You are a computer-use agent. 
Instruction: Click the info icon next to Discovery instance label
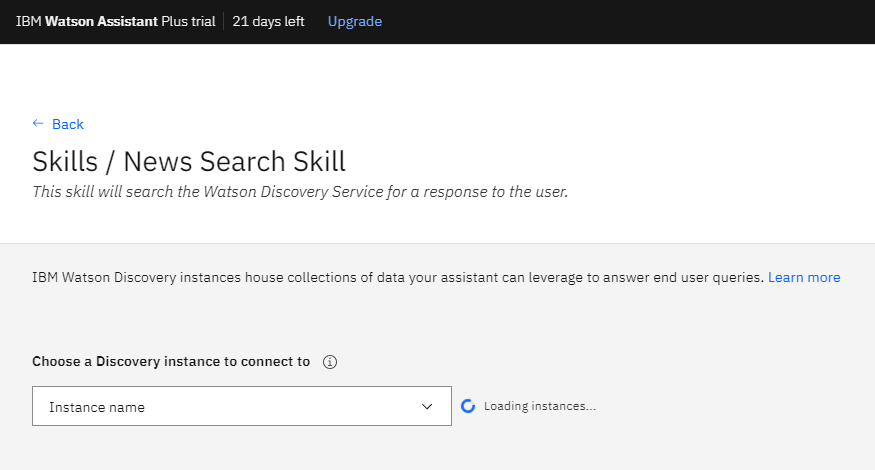click(330, 362)
